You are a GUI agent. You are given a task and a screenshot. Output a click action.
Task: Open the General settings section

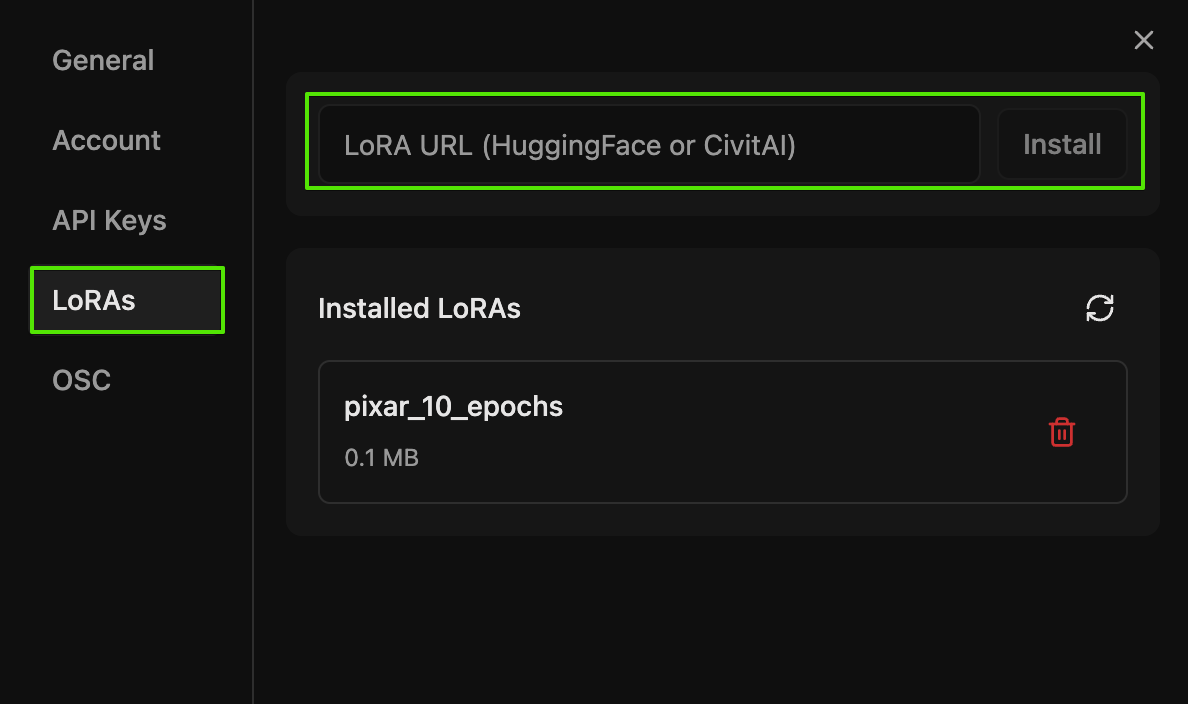tap(103, 60)
